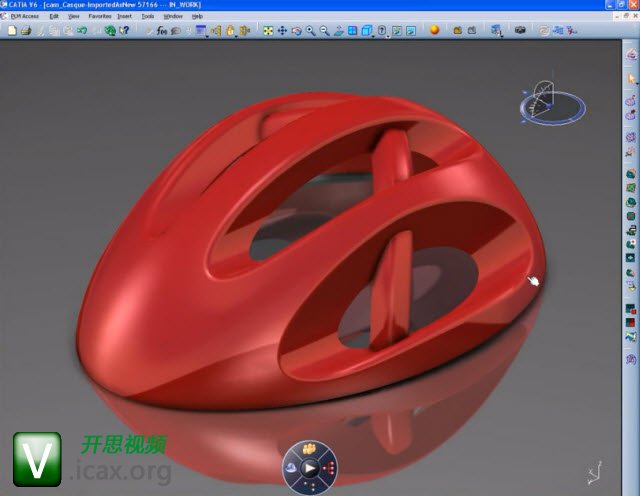This screenshot has height=496, width=640.
Task: Open the Help menu
Action: point(197,16)
